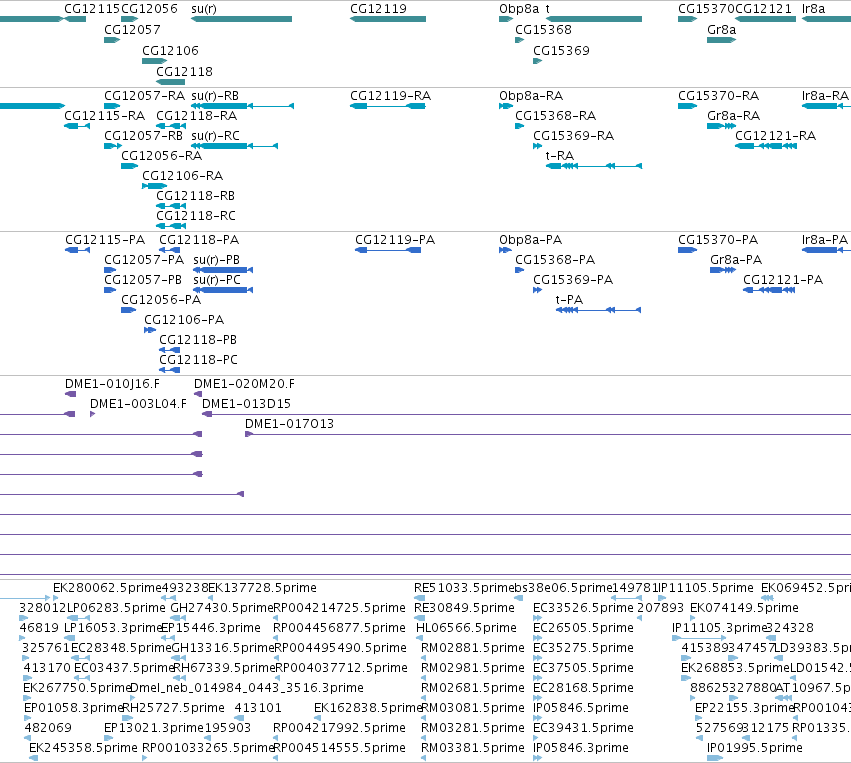The width and height of the screenshot is (851, 763).
Task: Click the RE51033.5prime EST label
Action: 464,588
